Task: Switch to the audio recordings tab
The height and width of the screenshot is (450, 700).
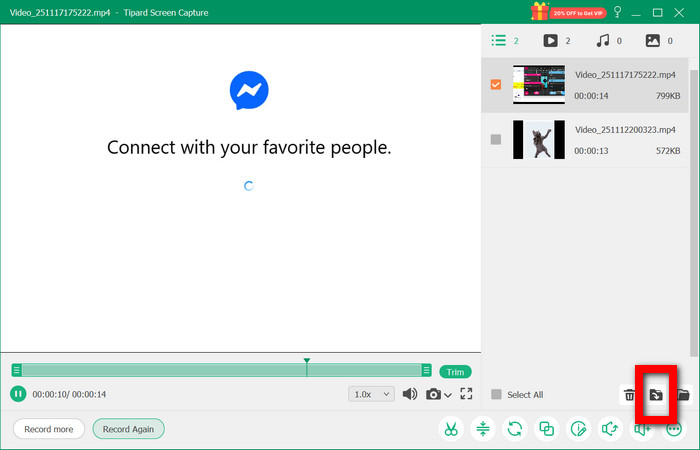Action: click(x=608, y=41)
